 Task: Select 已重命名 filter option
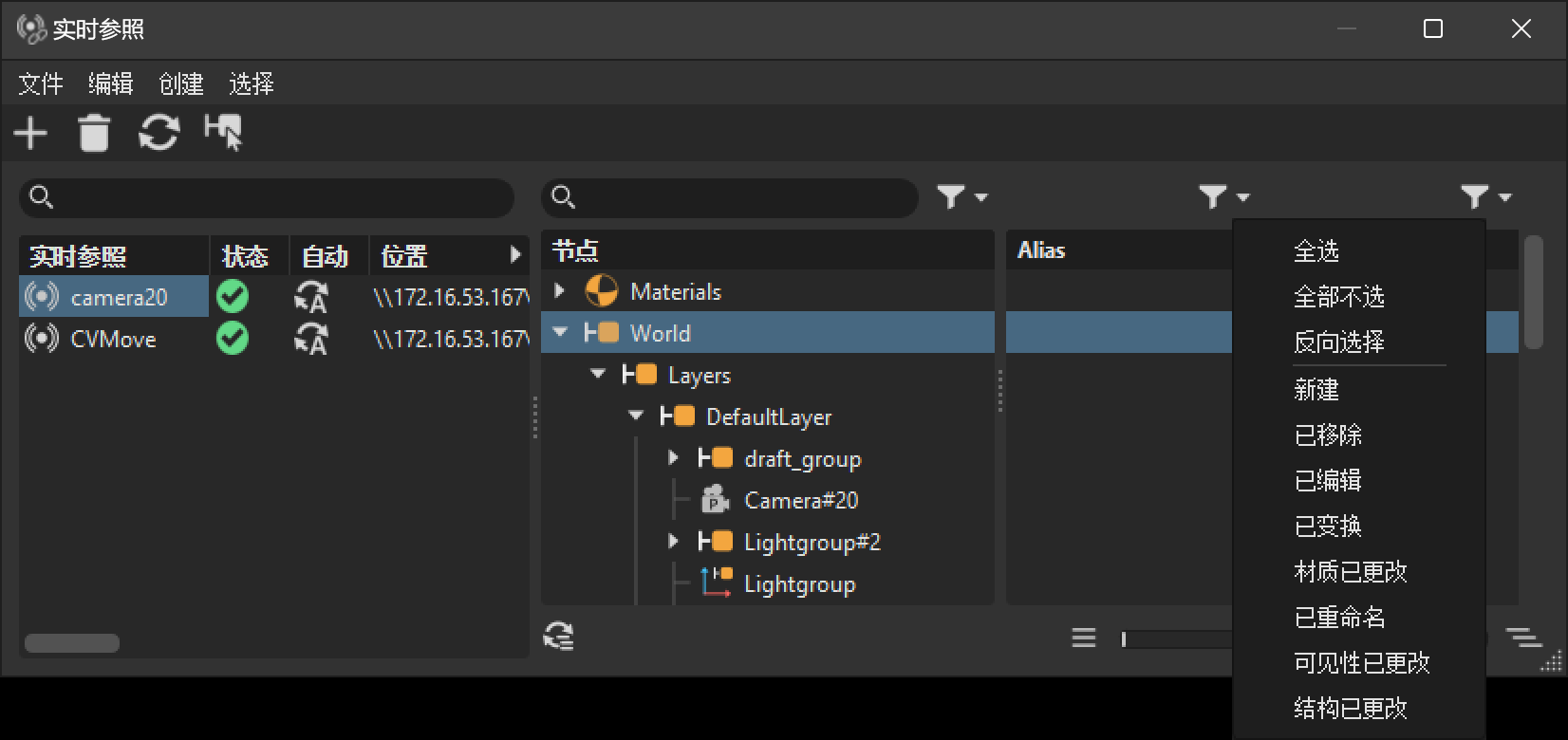pos(1339,617)
